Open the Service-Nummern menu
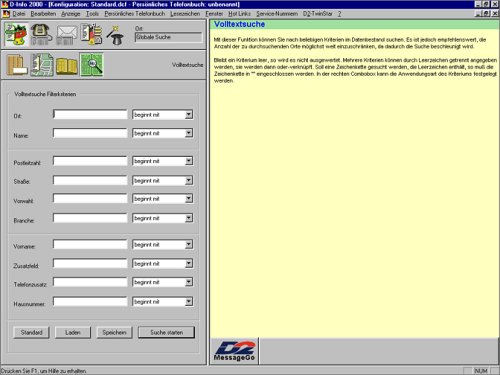Screen dimensions: 500x375 coord(277,14)
